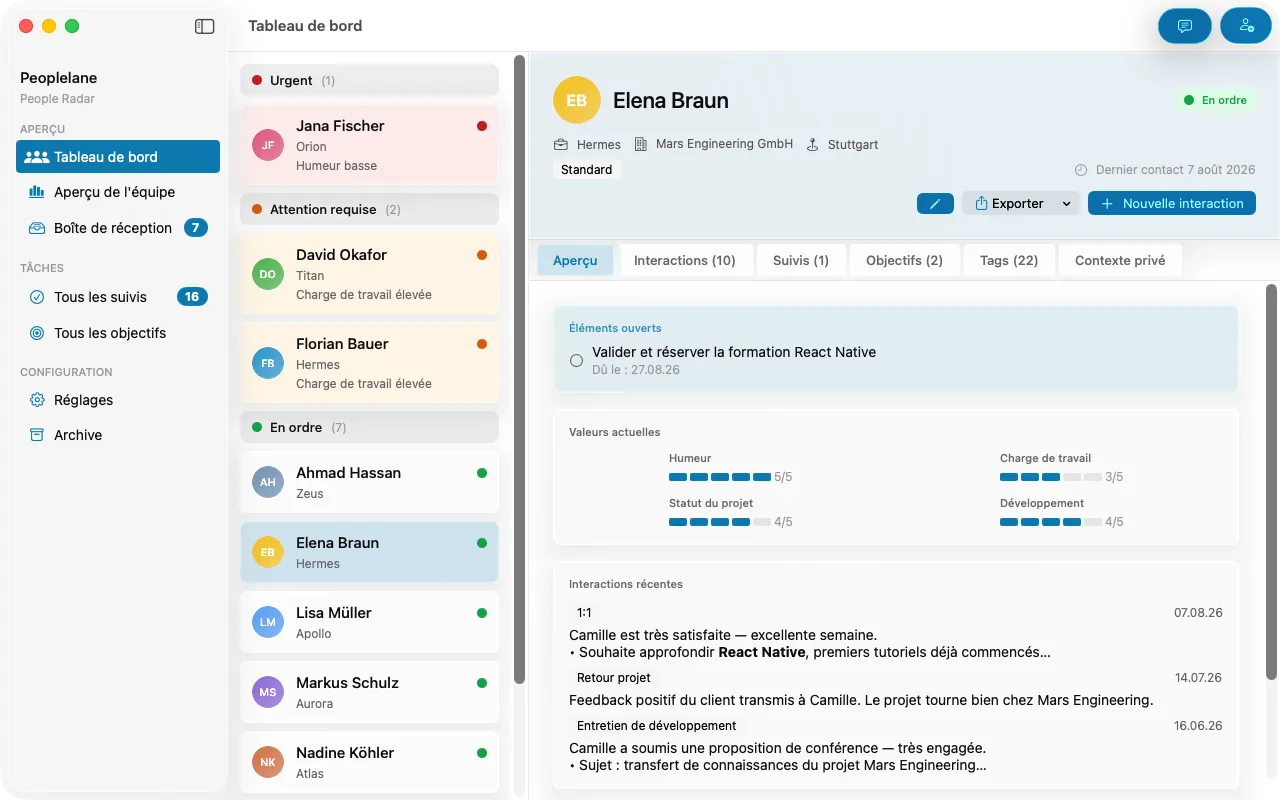Click the share icon on Exporter
Screen dimensions: 1280x800
981,203
